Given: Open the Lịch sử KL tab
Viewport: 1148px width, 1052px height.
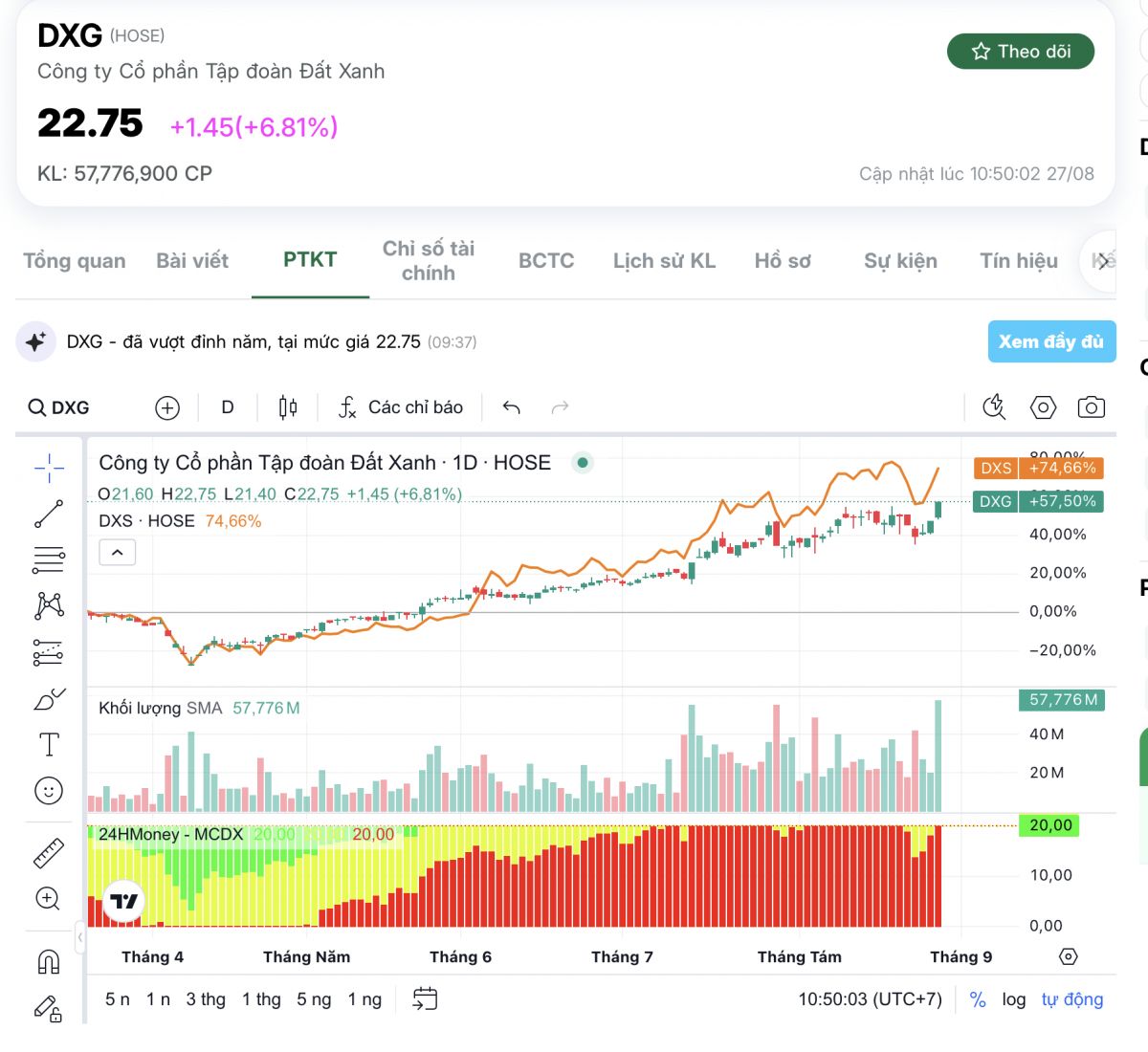Looking at the screenshot, I should (664, 261).
